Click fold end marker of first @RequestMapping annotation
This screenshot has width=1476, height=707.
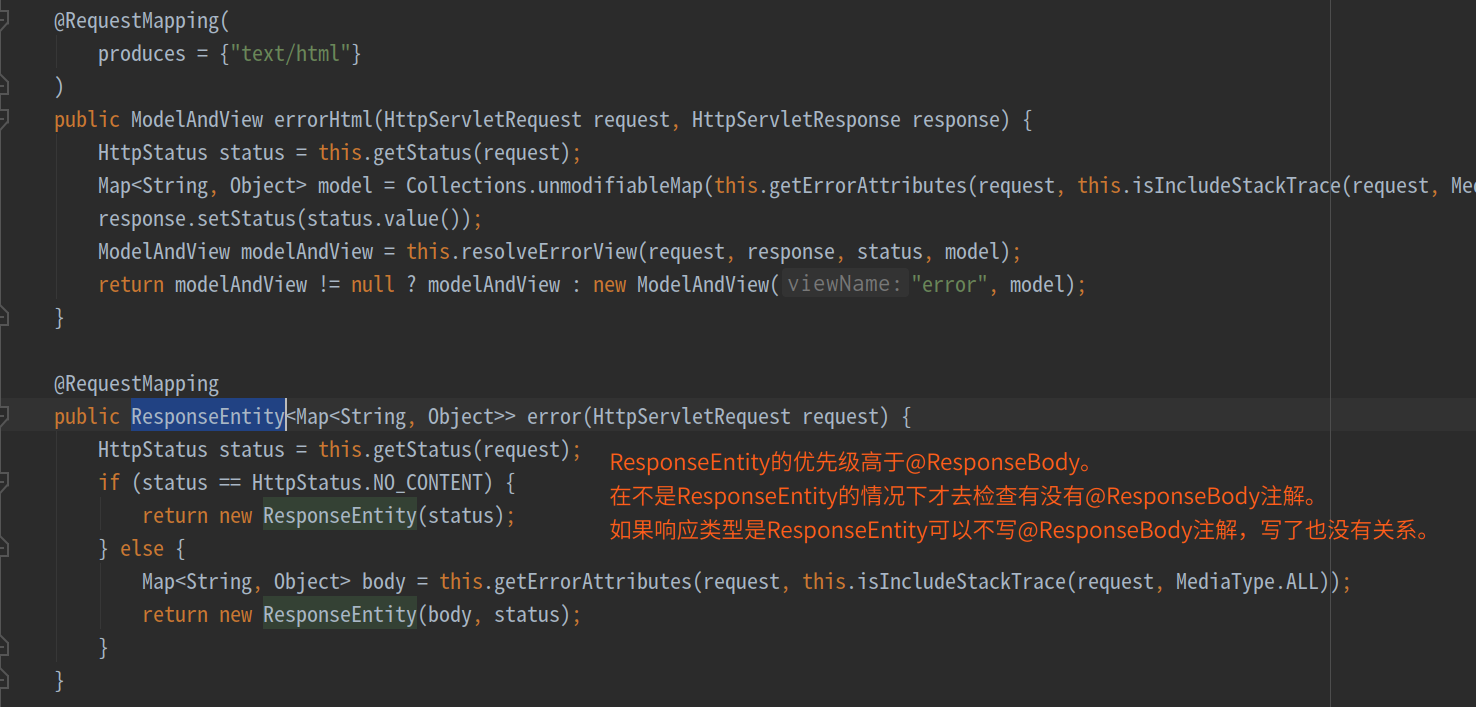tap(3, 86)
